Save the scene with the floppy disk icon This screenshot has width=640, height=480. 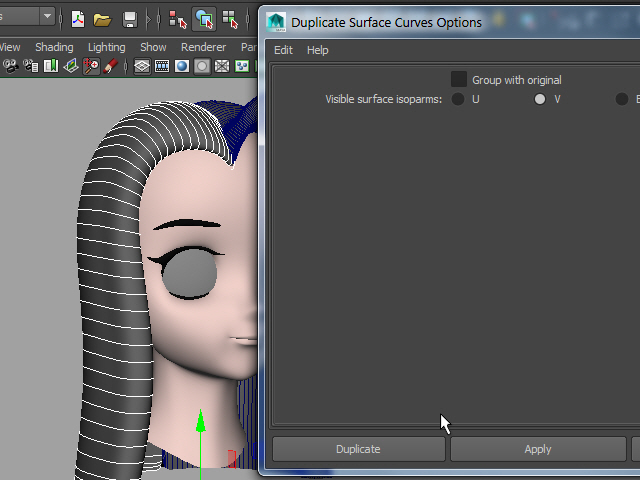(x=129, y=18)
